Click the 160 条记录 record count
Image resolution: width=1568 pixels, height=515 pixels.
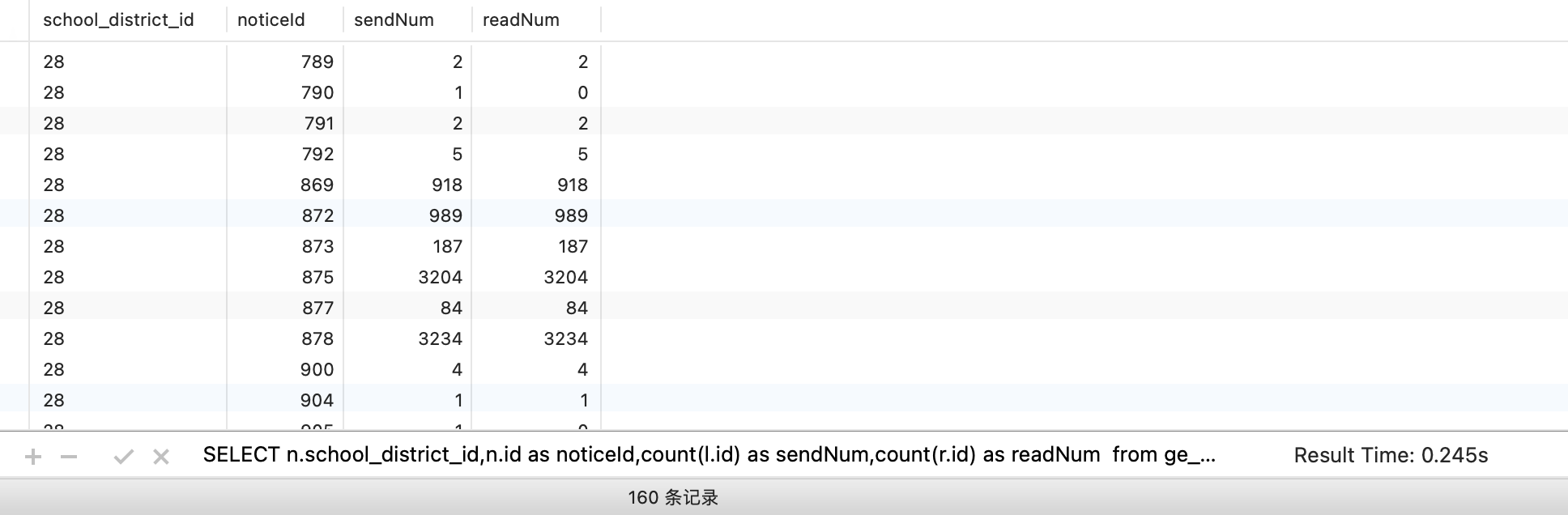(x=673, y=498)
